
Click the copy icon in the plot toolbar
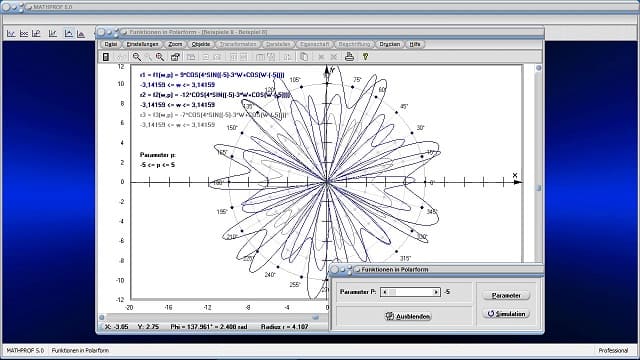tap(304, 57)
